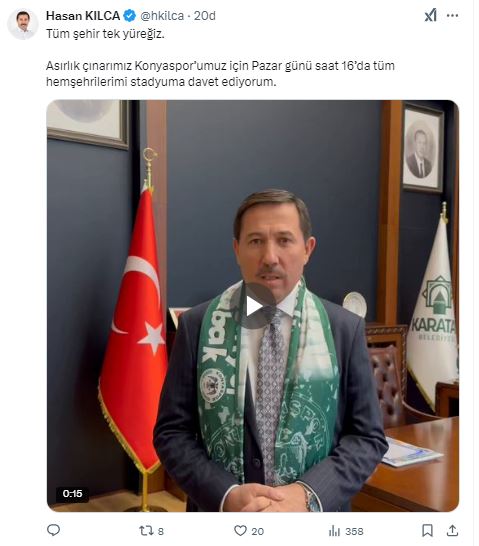Click the Grok explain icon
479x546 pixels.
pyautogui.click(x=431, y=16)
